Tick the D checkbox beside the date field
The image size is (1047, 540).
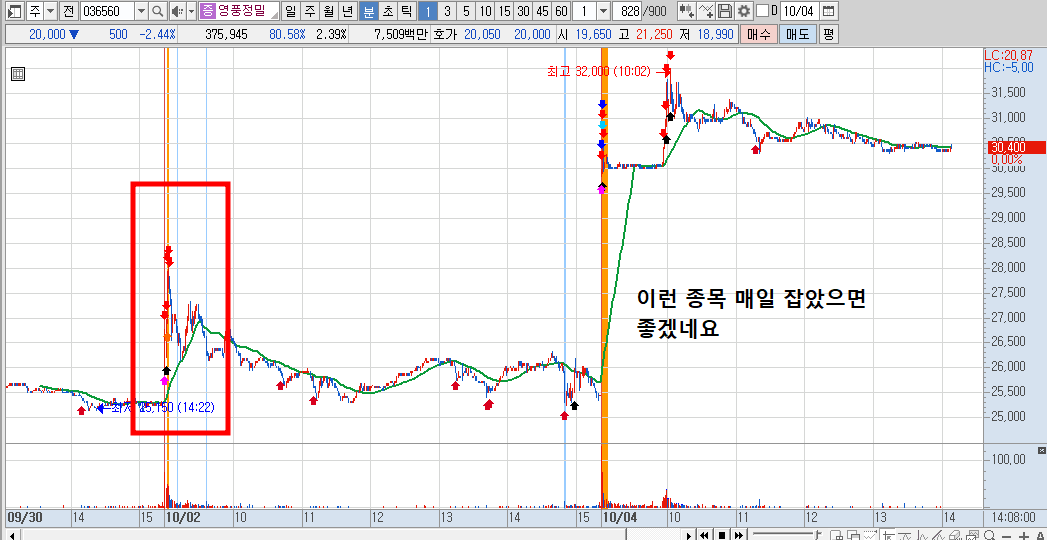coord(762,11)
